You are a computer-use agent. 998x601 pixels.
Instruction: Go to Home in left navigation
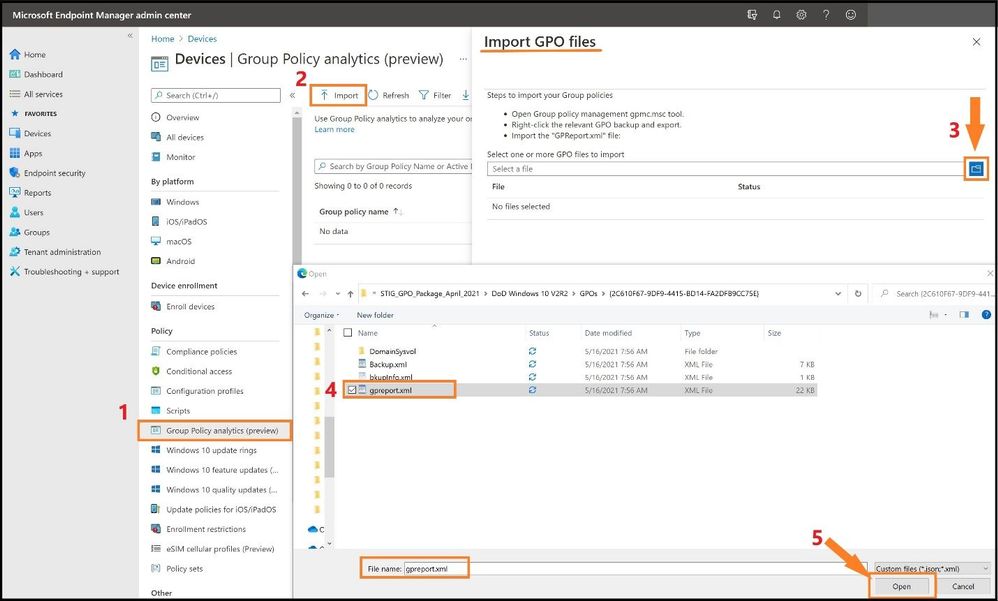pos(35,55)
